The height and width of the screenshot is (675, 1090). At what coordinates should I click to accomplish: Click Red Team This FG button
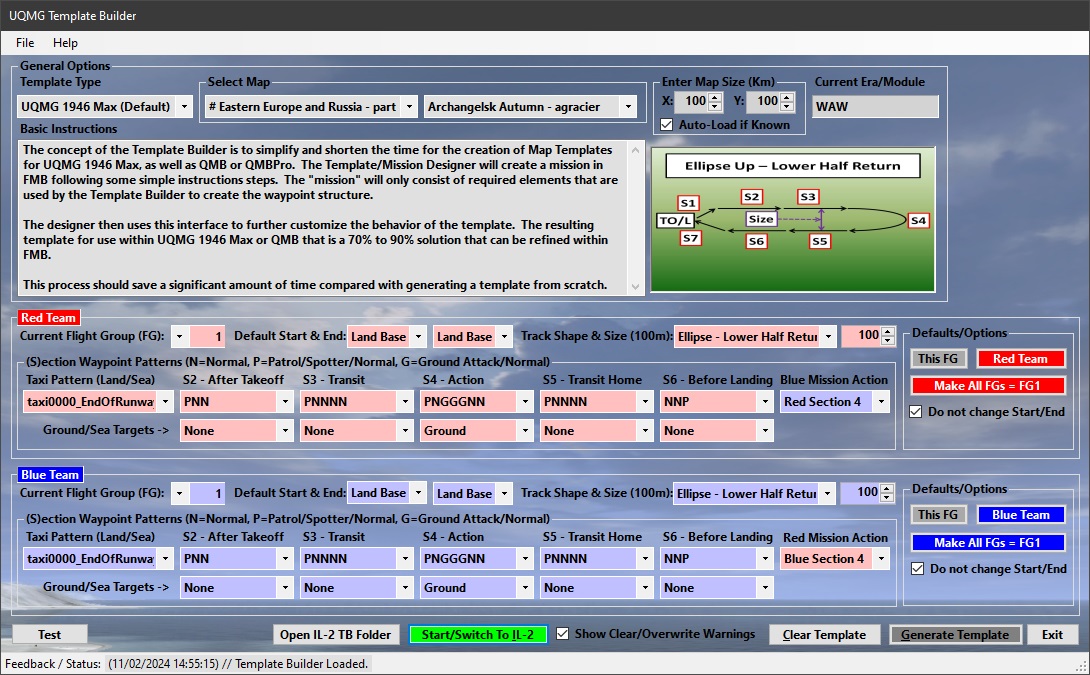pyautogui.click(x=938, y=359)
